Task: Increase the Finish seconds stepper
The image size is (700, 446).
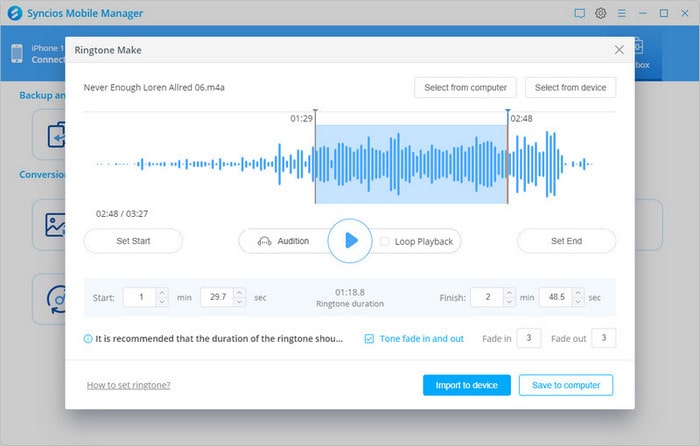Action: click(578, 293)
